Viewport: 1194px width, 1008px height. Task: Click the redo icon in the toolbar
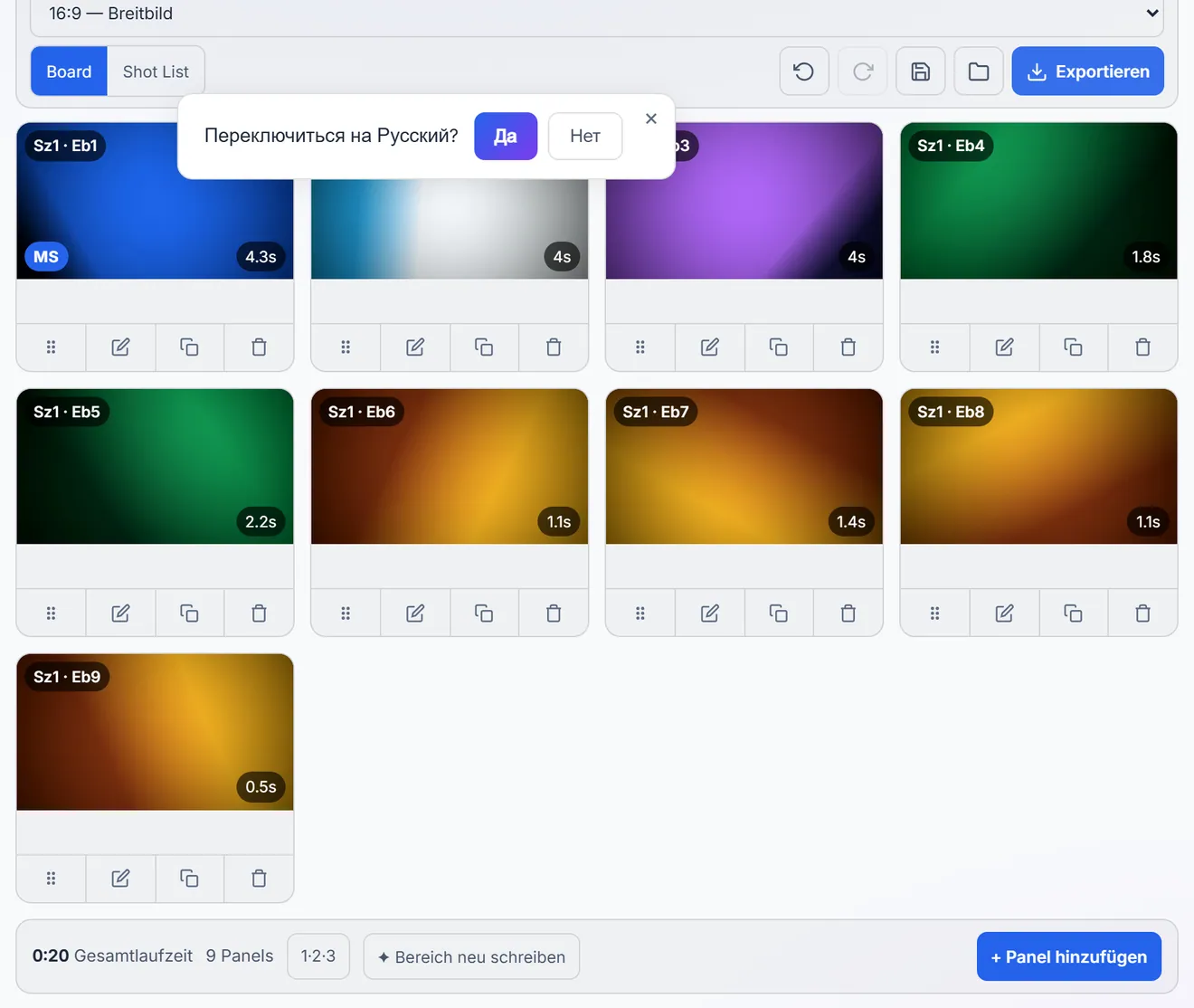[863, 71]
